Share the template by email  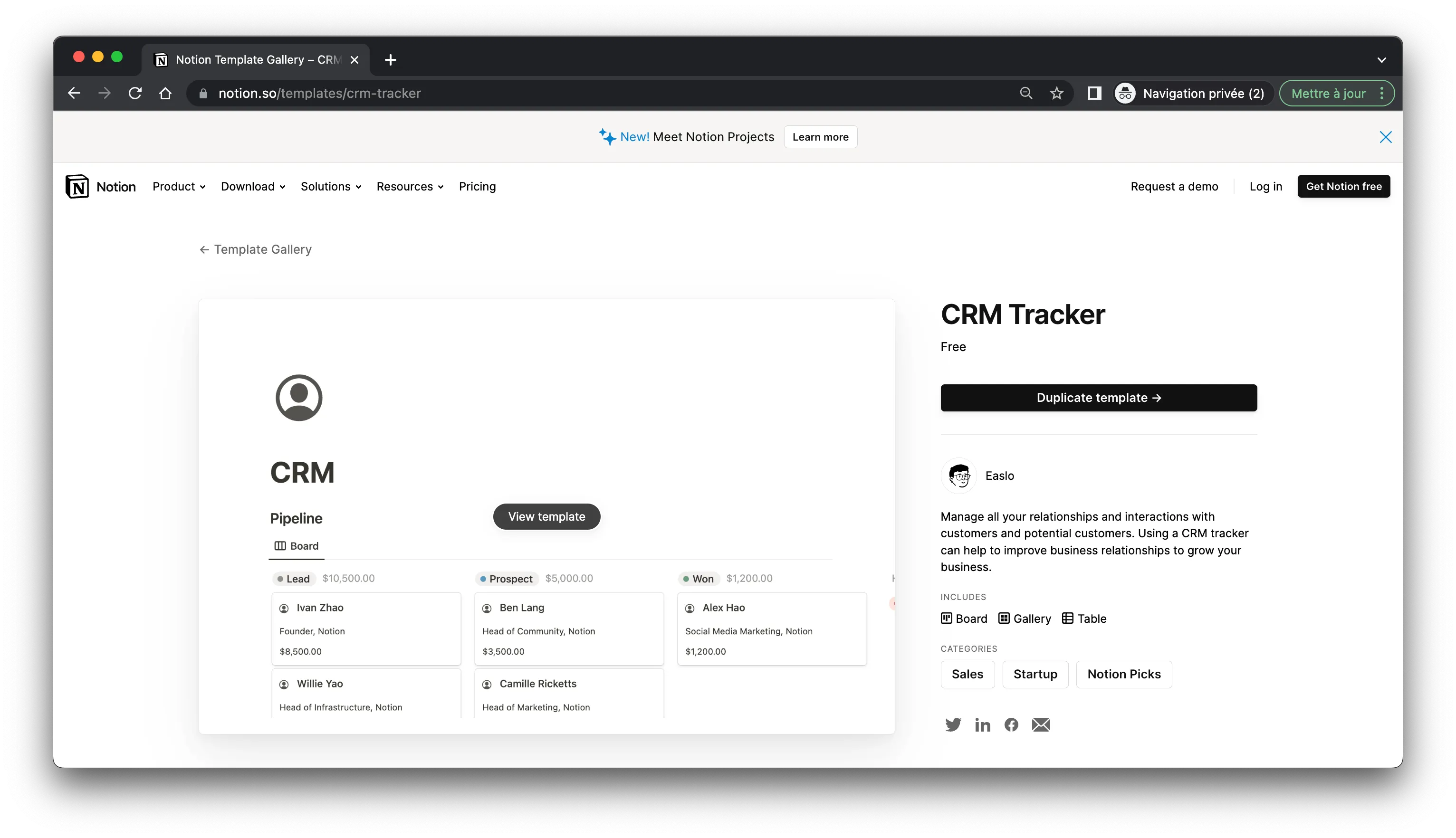[x=1041, y=724]
